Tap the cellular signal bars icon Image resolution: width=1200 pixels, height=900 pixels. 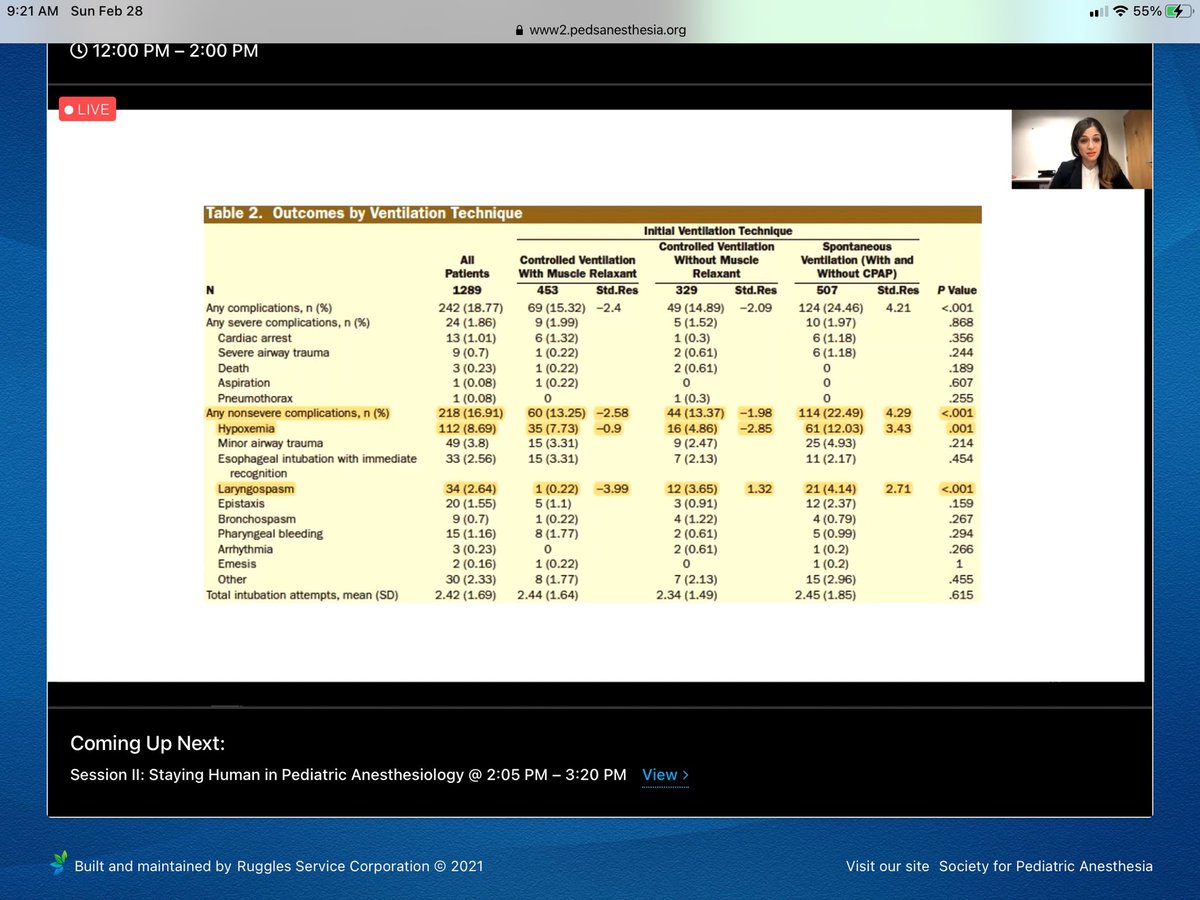pos(1098,12)
